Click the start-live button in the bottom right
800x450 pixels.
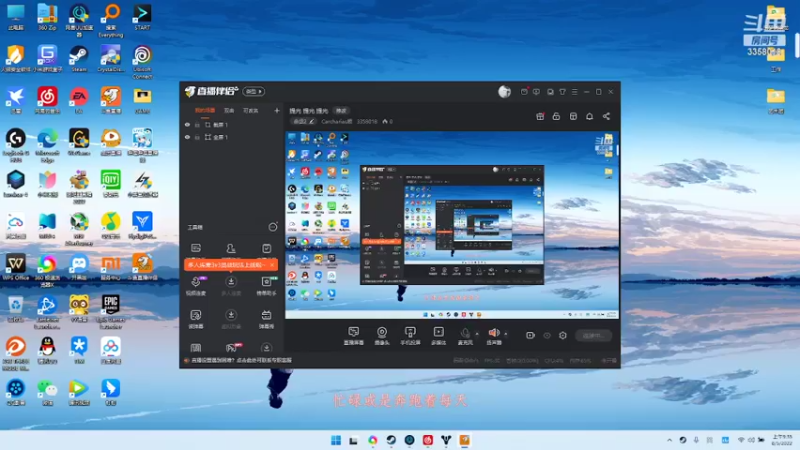[x=593, y=335]
